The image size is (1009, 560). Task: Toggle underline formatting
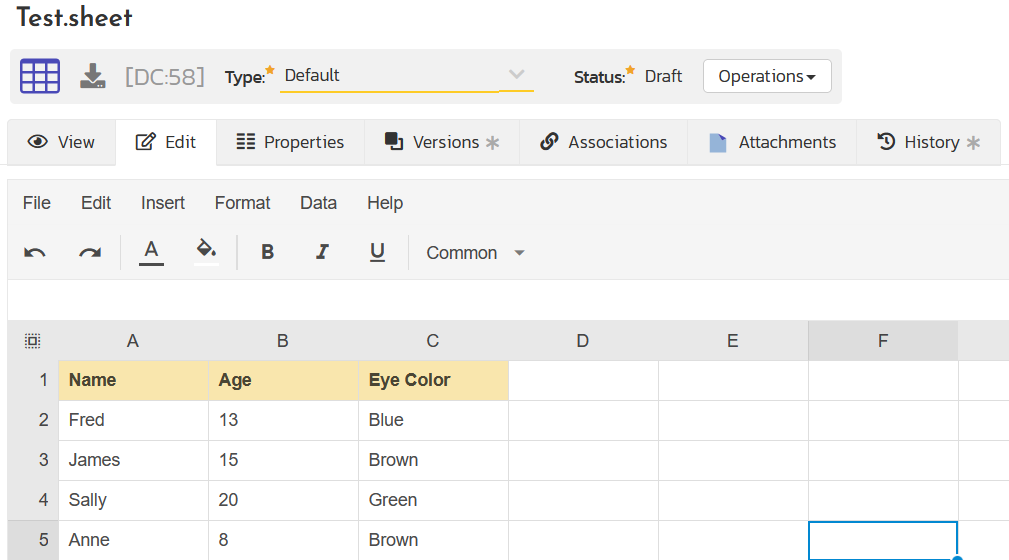pyautogui.click(x=377, y=253)
